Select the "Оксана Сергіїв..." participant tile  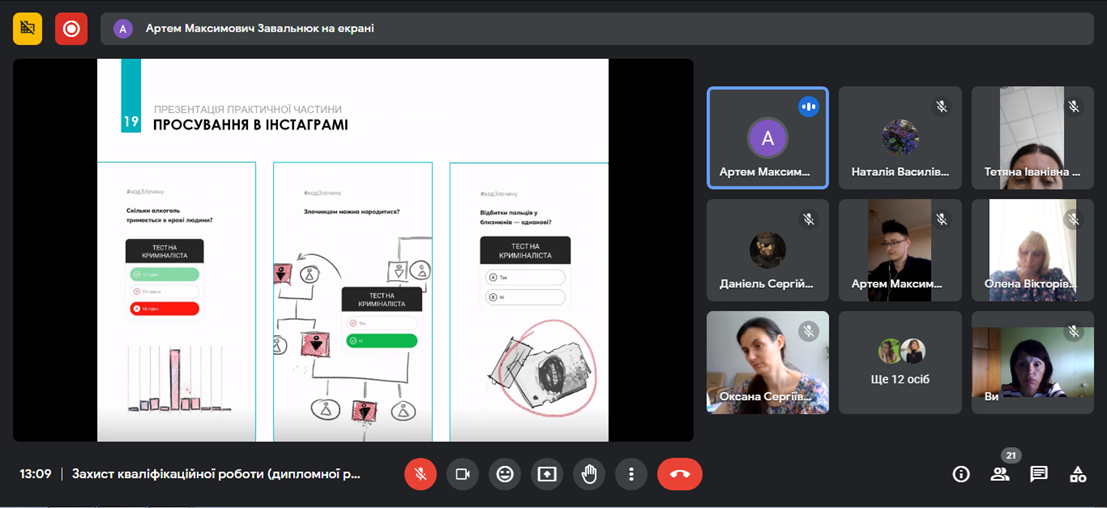[767, 362]
